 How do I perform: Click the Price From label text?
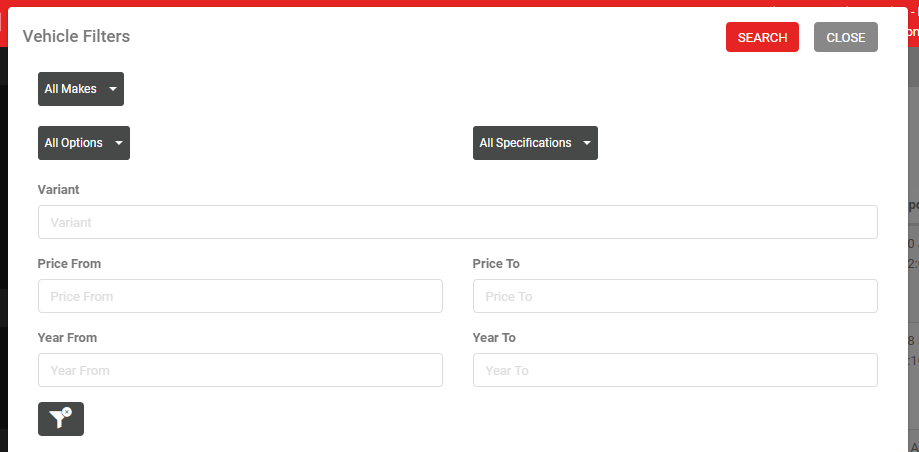coord(69,264)
